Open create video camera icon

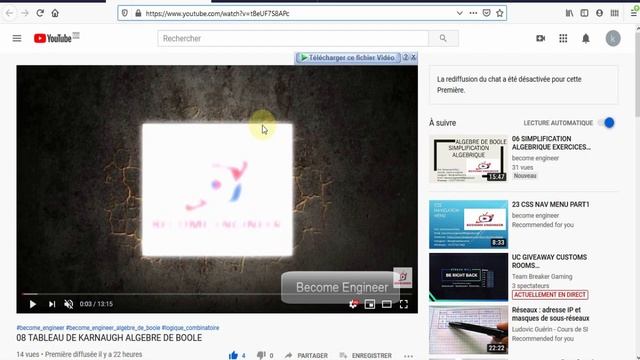[540, 38]
